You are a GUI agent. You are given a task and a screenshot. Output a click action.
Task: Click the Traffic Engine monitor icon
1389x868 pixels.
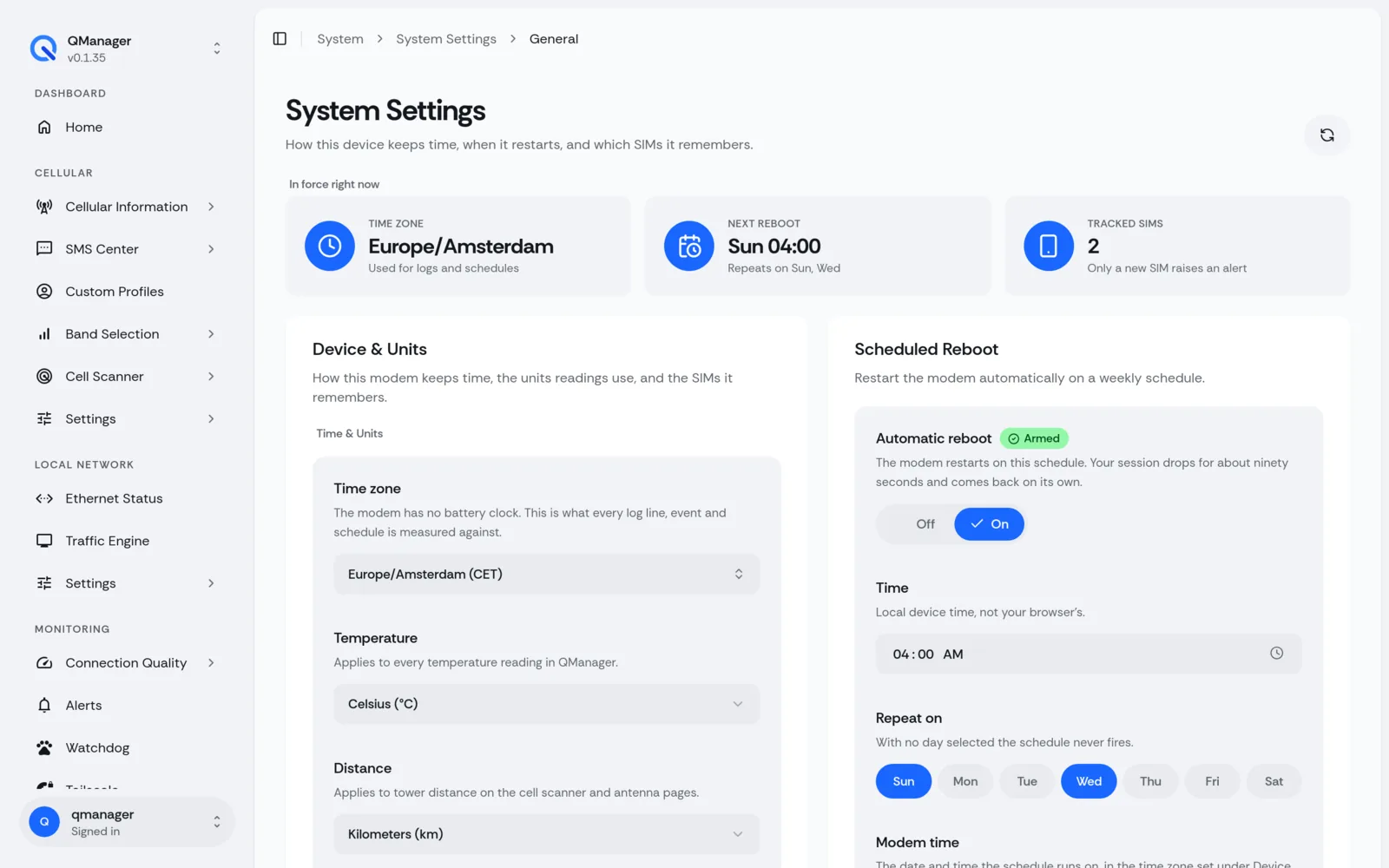(44, 541)
